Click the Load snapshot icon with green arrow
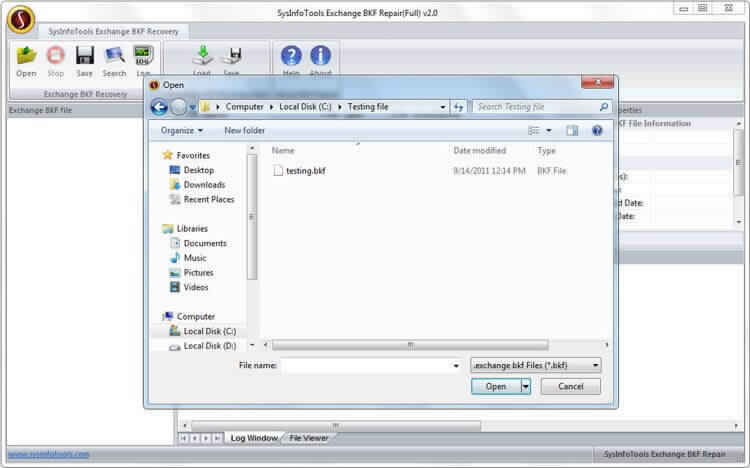 [202, 56]
